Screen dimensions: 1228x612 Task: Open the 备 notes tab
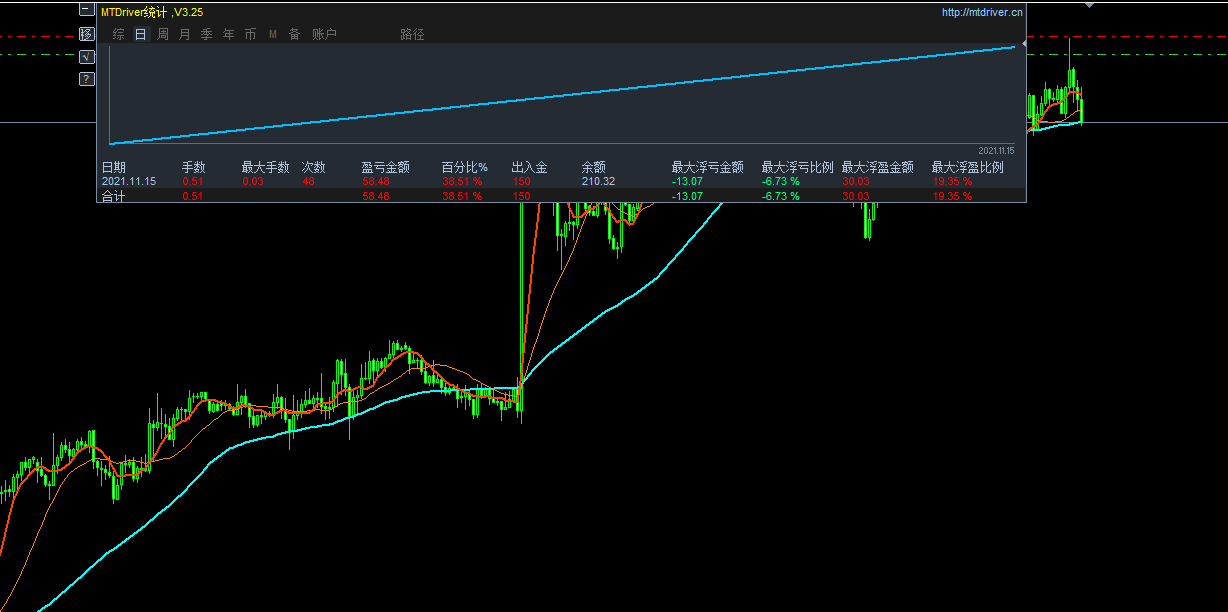pyautogui.click(x=295, y=34)
